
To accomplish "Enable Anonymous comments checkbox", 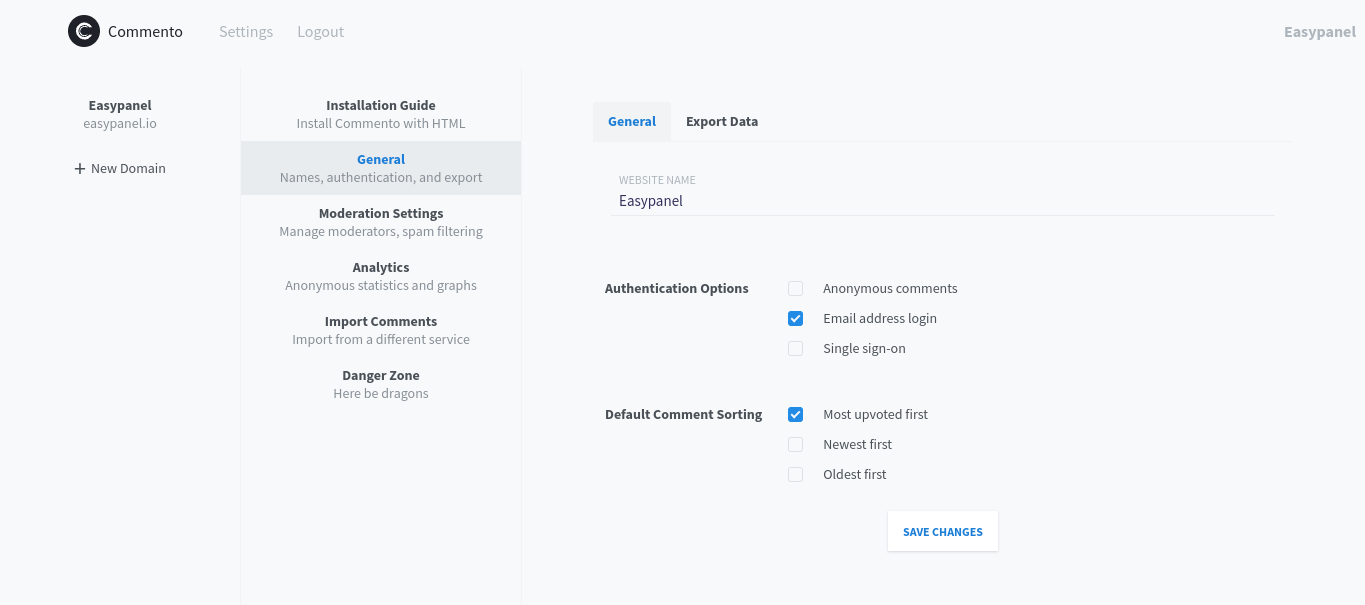I will [796, 289].
